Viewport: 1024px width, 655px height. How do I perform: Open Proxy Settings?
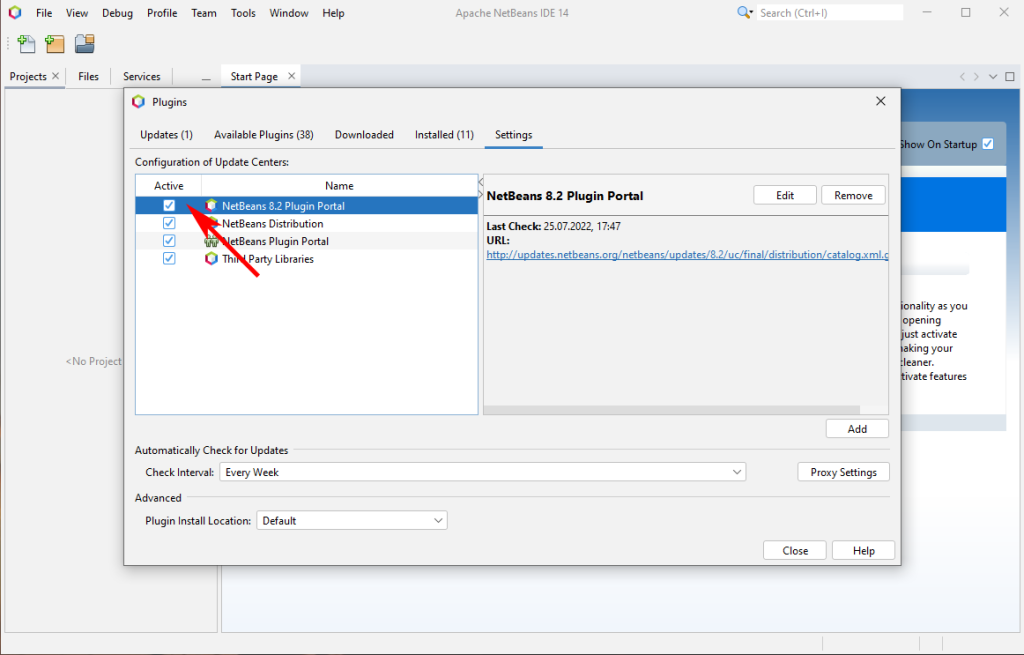point(843,472)
